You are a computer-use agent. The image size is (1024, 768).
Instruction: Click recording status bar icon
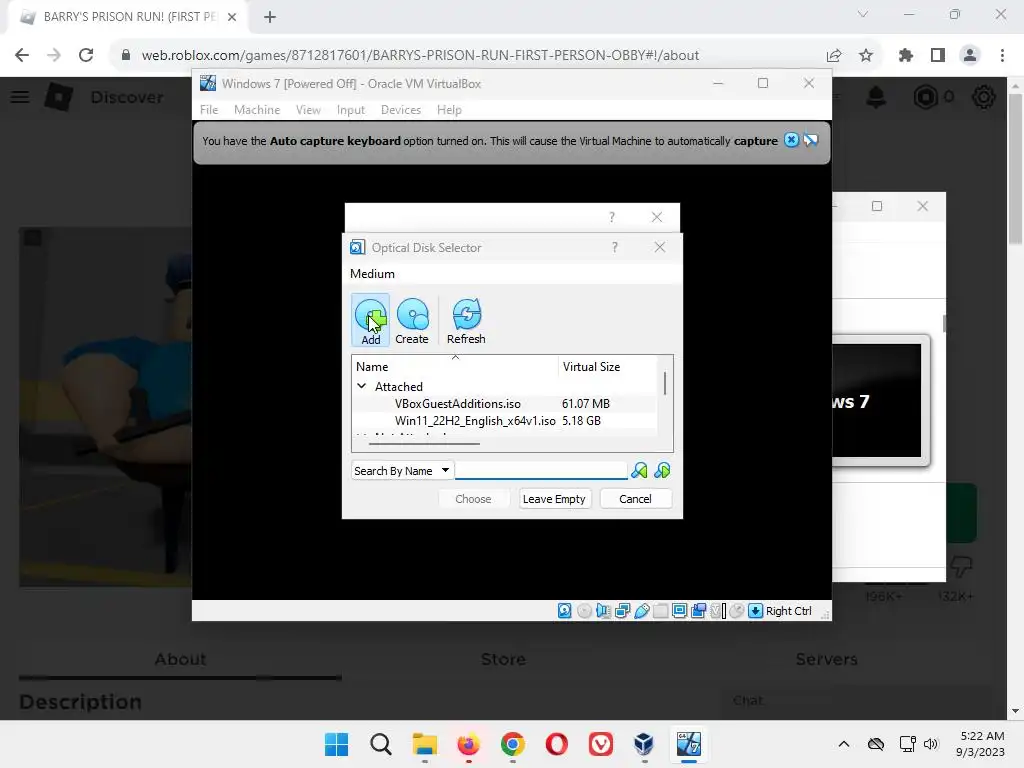pos(699,611)
